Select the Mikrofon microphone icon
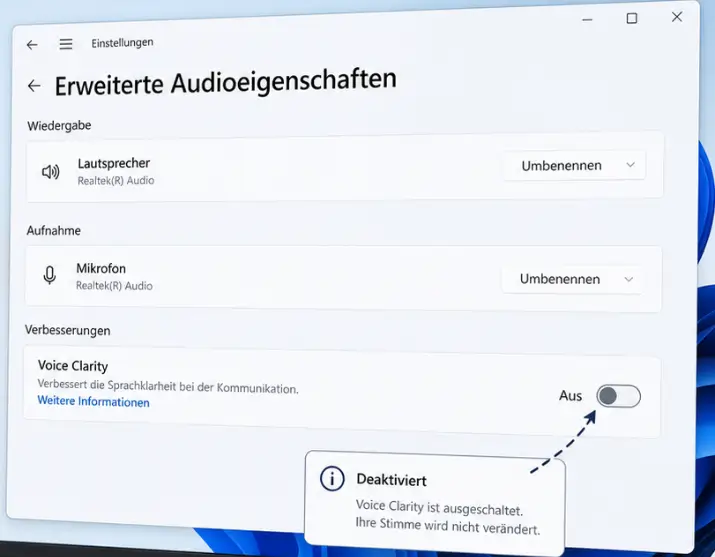Screen dimensions: 715x557 click(x=49, y=275)
